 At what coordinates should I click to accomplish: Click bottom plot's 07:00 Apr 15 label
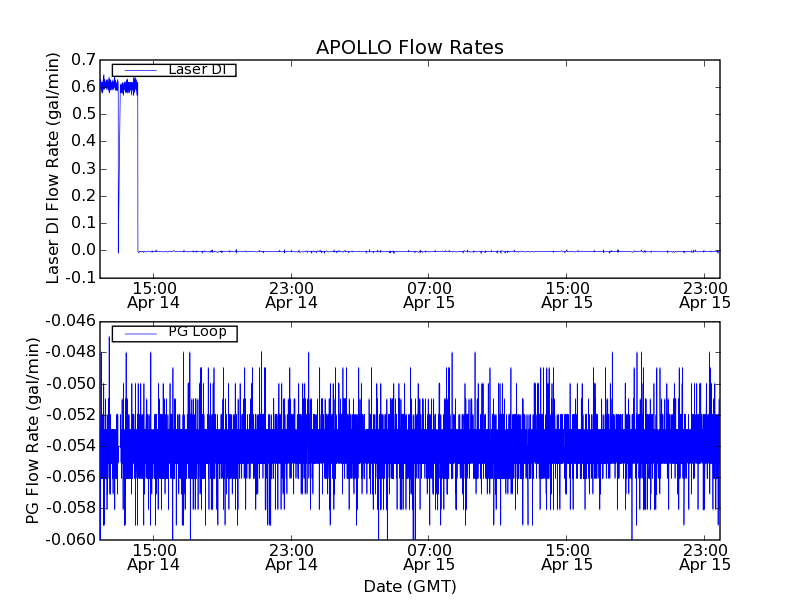pyautogui.click(x=429, y=558)
